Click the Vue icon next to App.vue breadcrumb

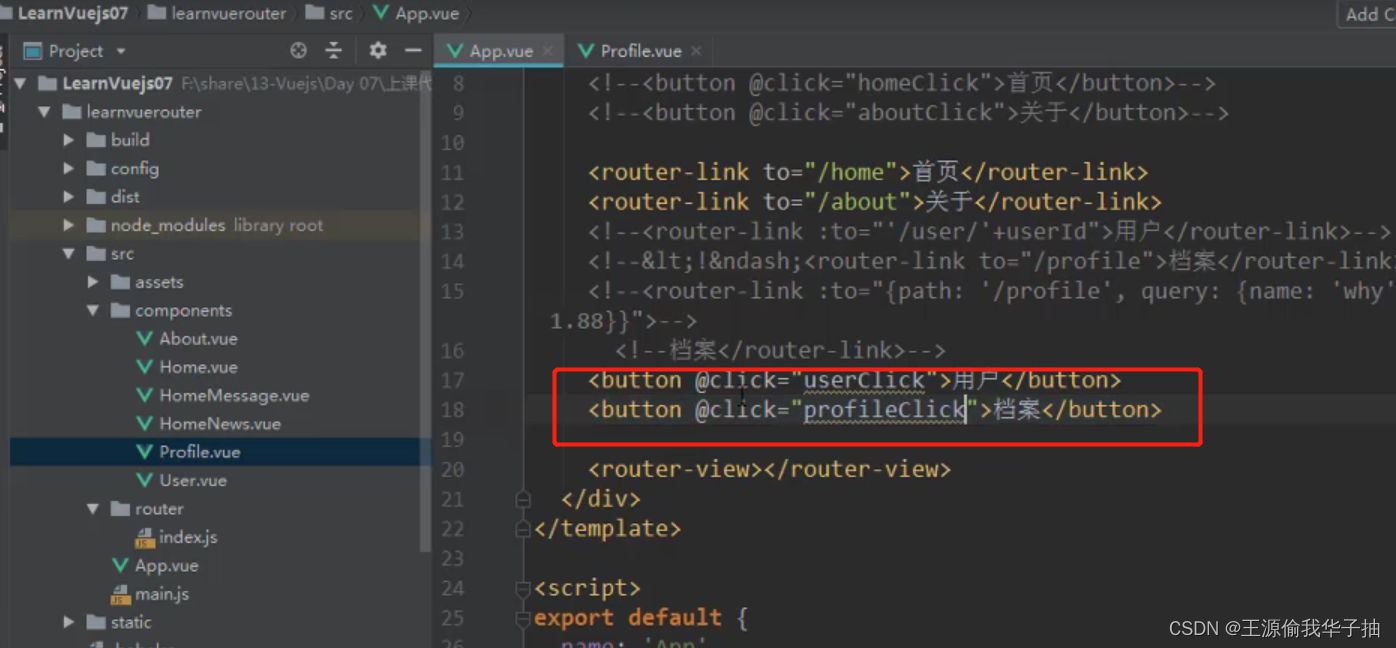(x=382, y=13)
